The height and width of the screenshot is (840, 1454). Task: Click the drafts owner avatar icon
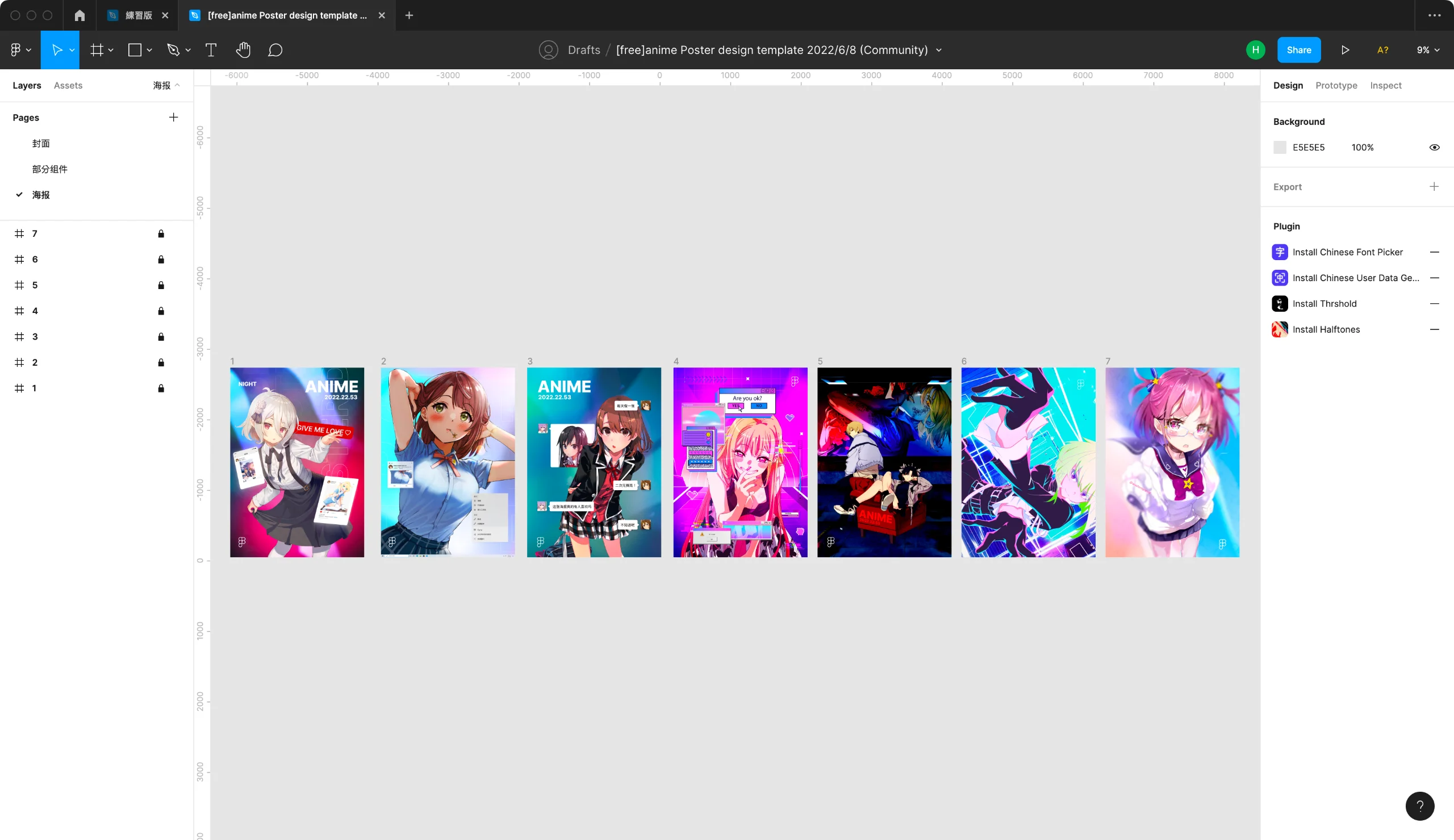548,50
